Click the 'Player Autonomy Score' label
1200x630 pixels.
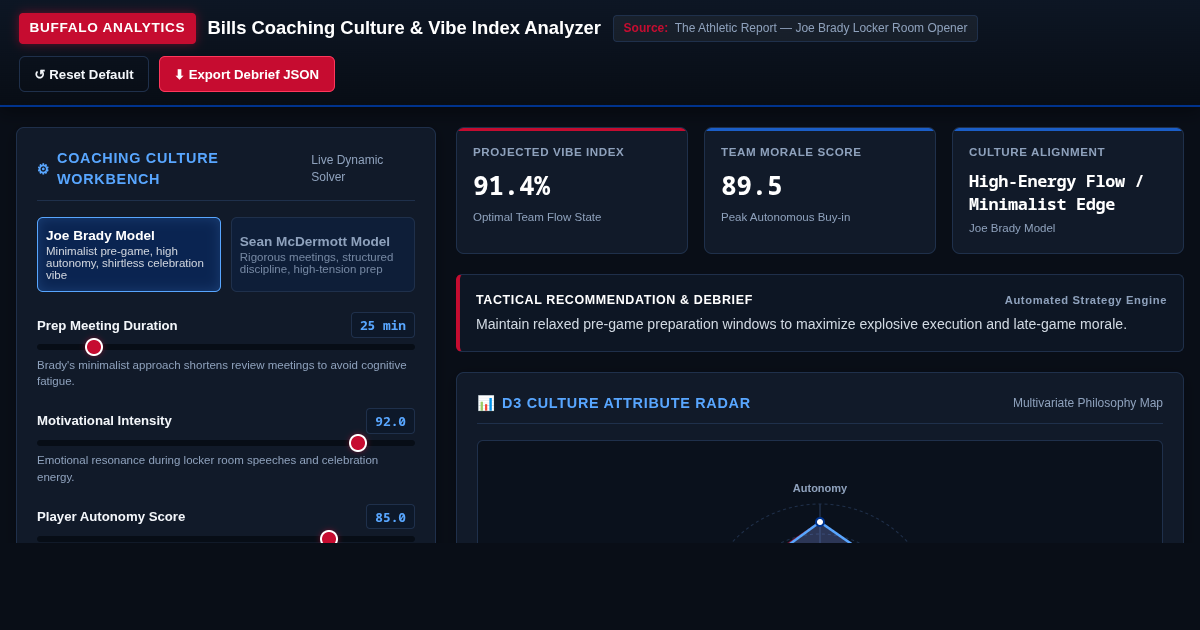tap(111, 517)
